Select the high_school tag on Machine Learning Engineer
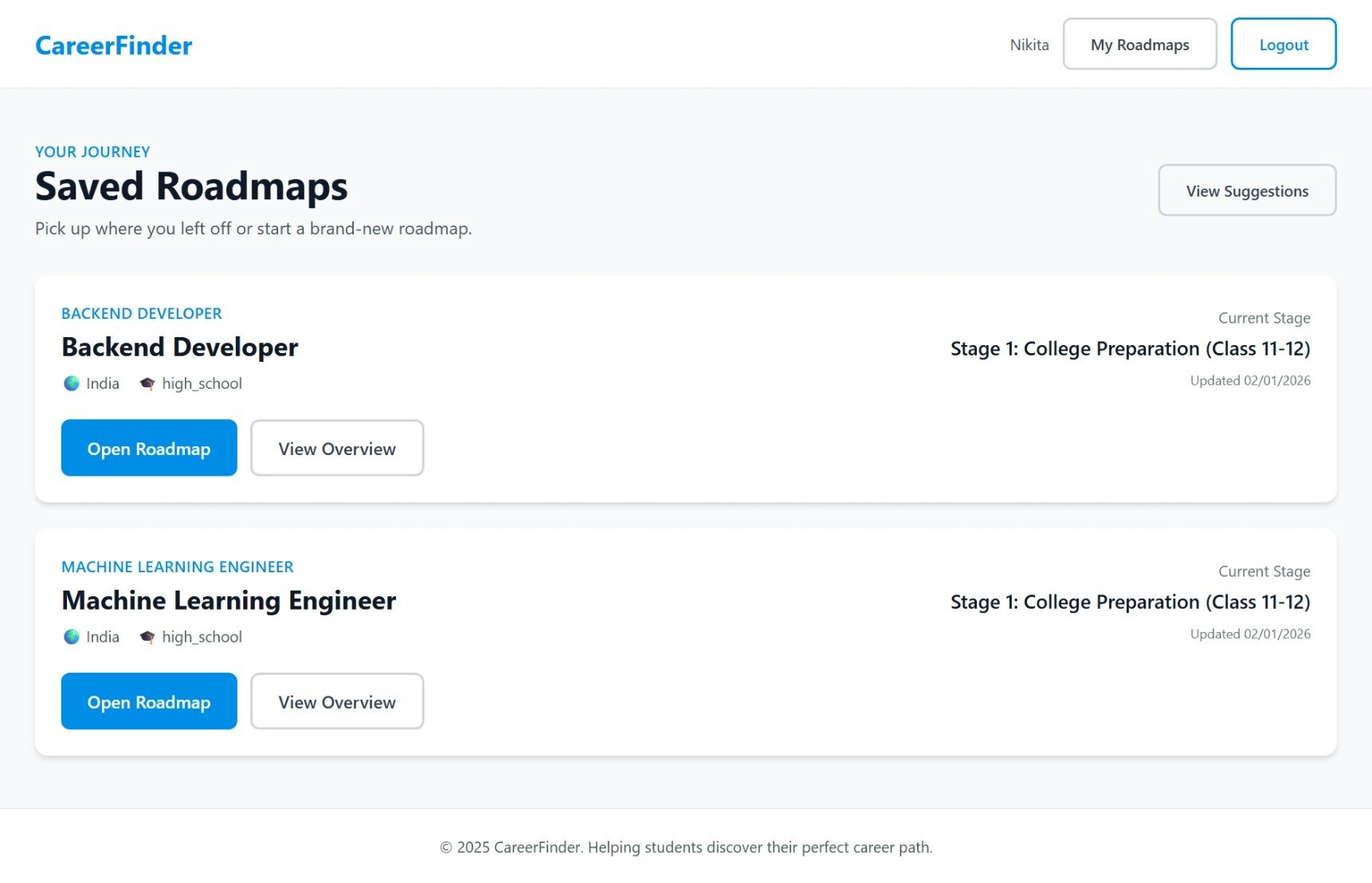Image resolution: width=1372 pixels, height=883 pixels. (202, 637)
